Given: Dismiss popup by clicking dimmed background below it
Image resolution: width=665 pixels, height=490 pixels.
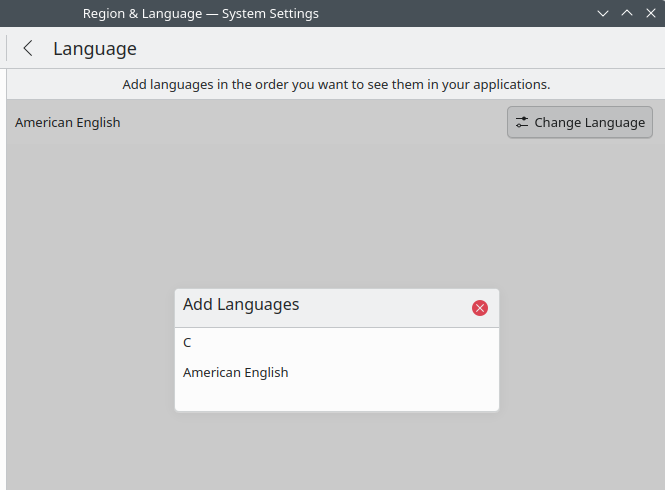Looking at the screenshot, I should coord(336,450).
